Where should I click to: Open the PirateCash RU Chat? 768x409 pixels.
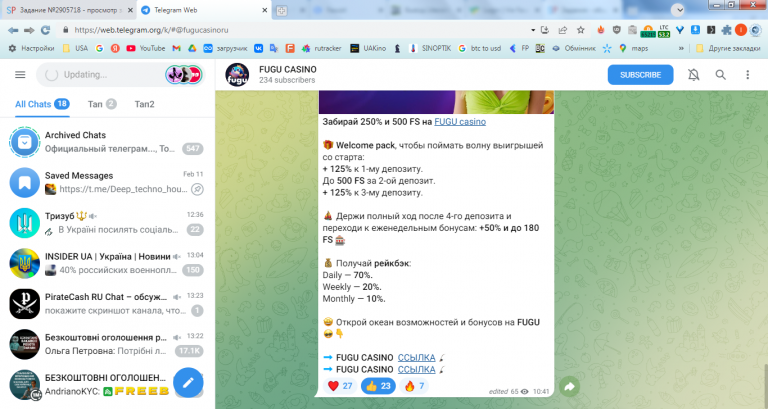[107, 304]
